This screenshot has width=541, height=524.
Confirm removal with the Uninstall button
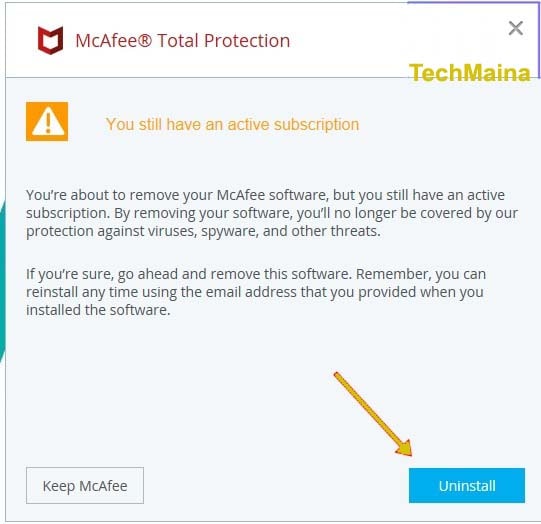[467, 485]
